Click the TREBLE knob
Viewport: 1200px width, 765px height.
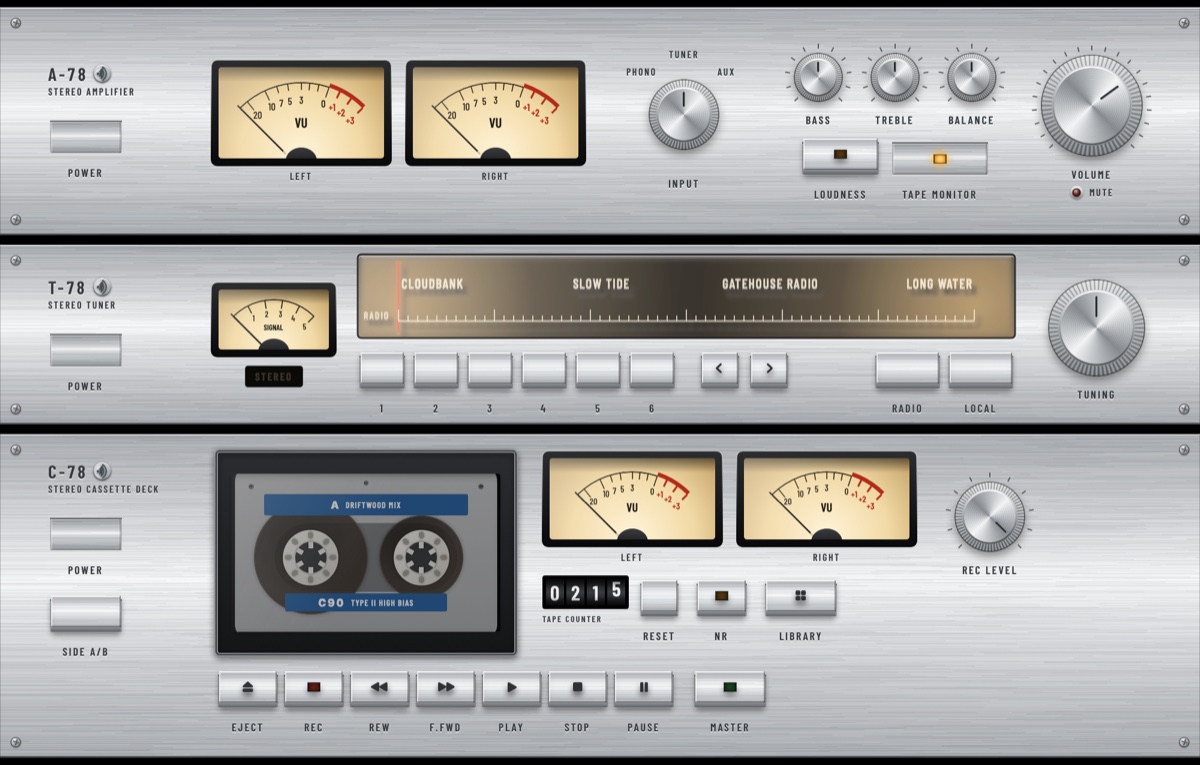pos(895,77)
